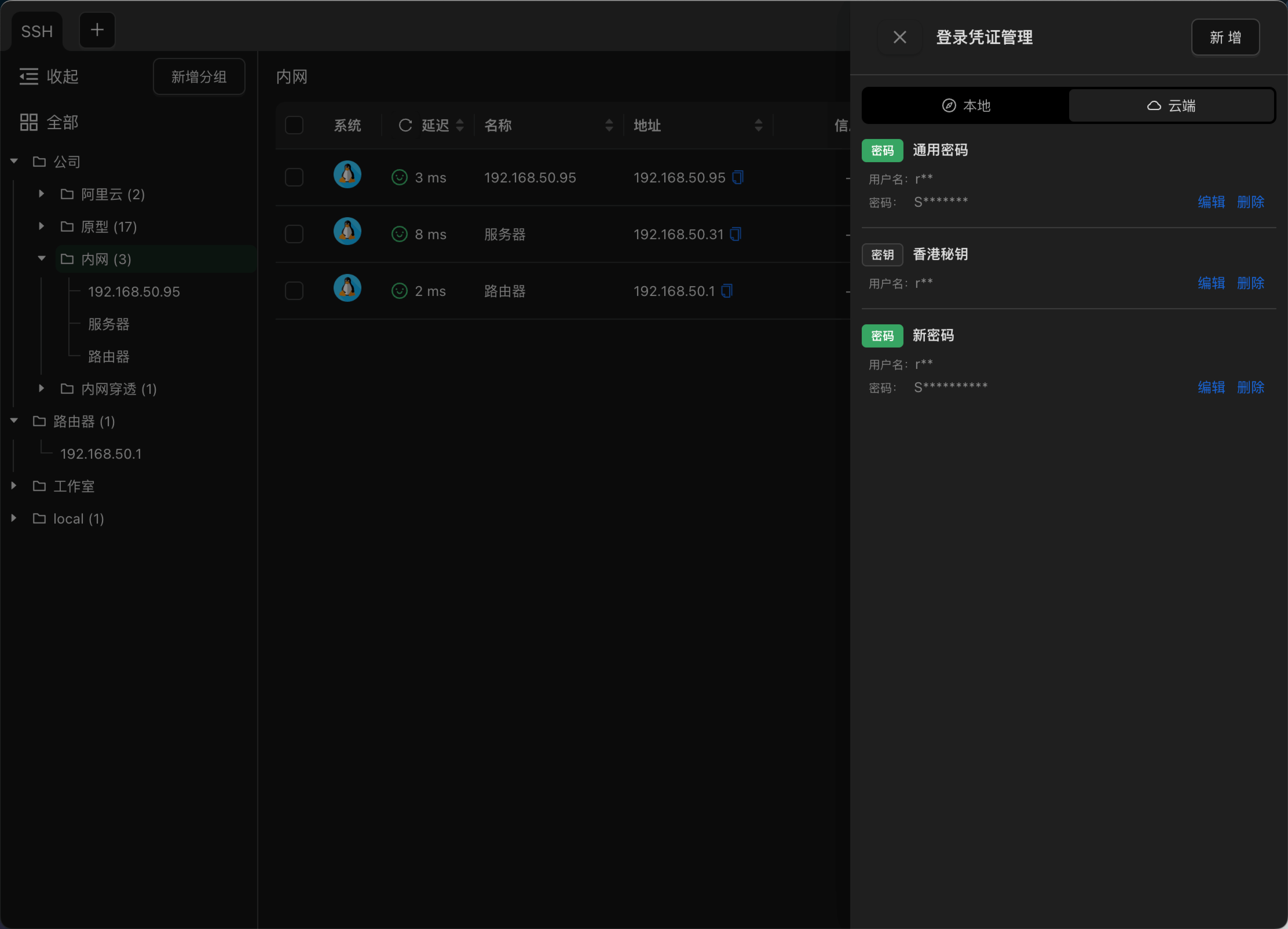Expand the 工作室 group
The width and height of the screenshot is (1288, 929).
point(14,486)
